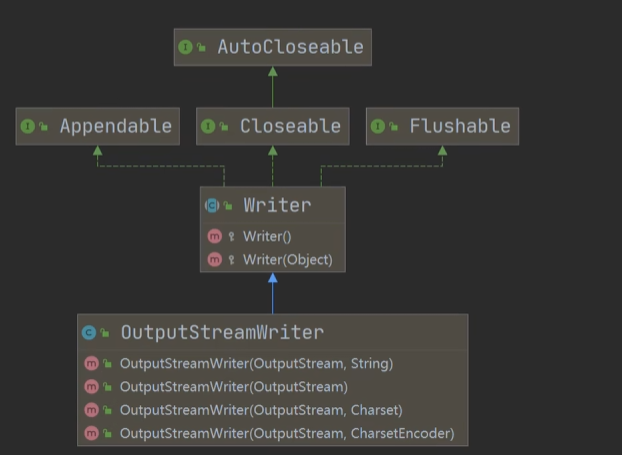Click the method icon beside Writer(Object)
Viewport: 622px width, 455px height.
215,260
